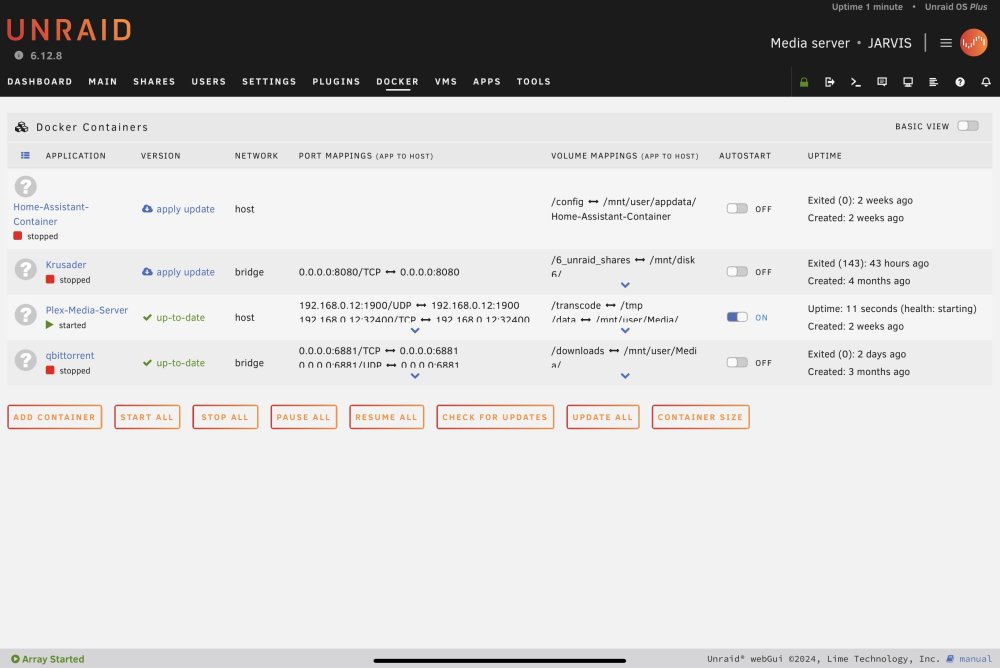Open the Plex-Media-Server name link
The width and height of the screenshot is (1000, 668).
click(x=87, y=309)
